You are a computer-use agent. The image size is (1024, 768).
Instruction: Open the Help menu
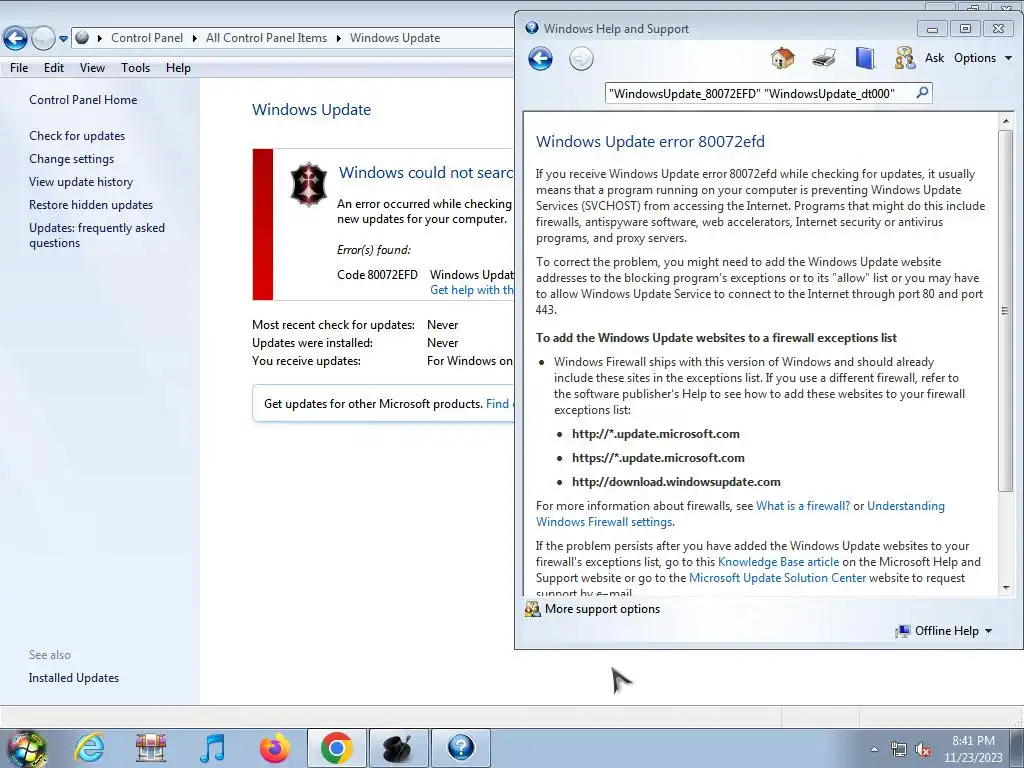[x=178, y=67]
